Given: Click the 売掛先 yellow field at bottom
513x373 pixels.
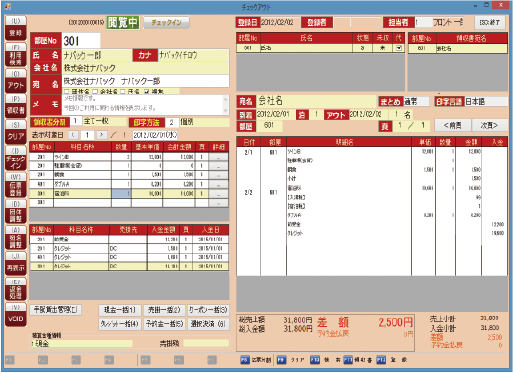Looking at the screenshot, I should [x=206, y=343].
